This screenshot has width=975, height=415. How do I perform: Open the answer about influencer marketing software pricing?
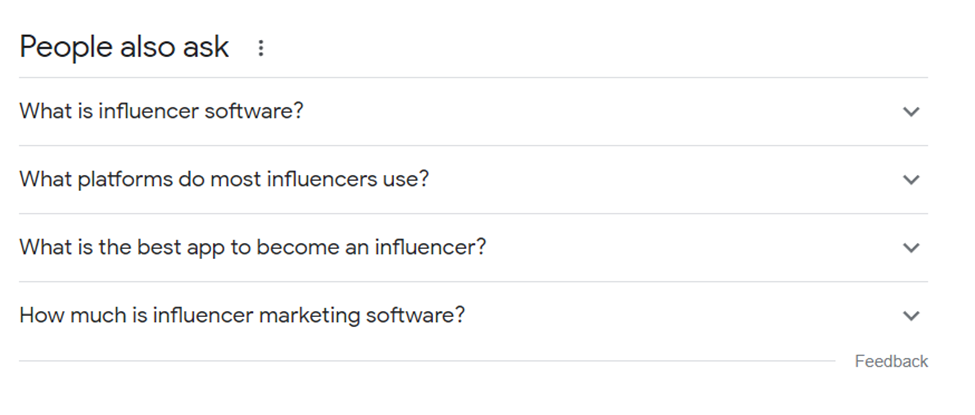tap(242, 315)
